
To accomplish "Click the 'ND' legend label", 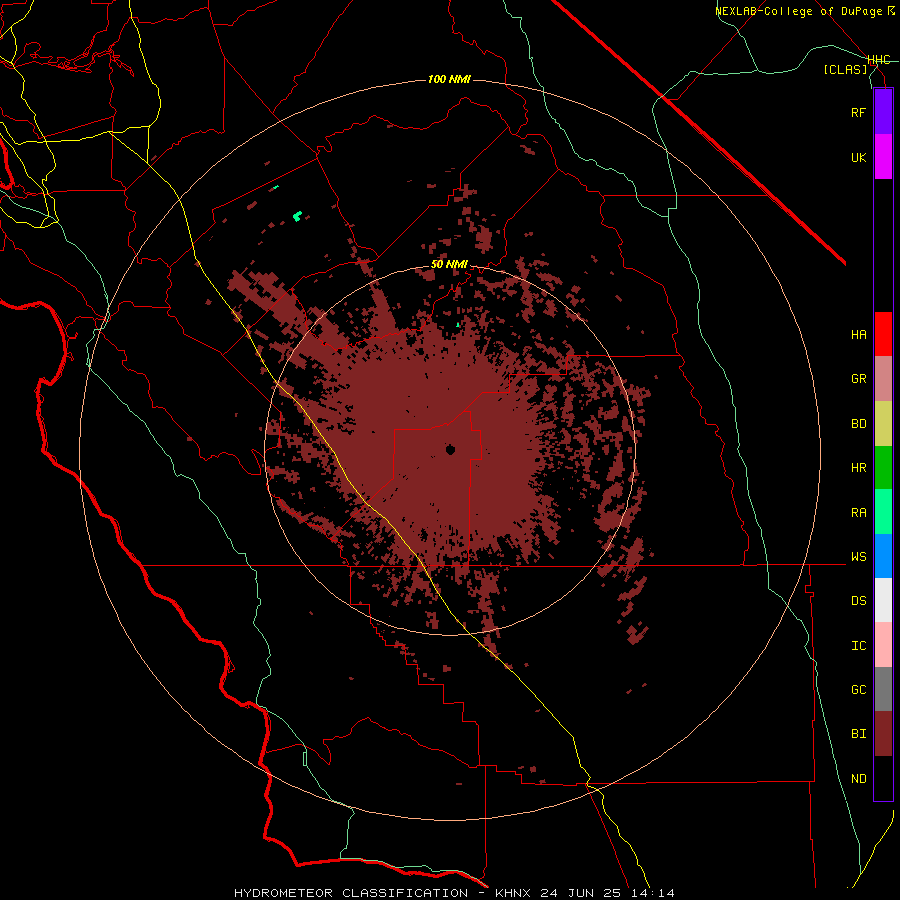I will pos(858,779).
